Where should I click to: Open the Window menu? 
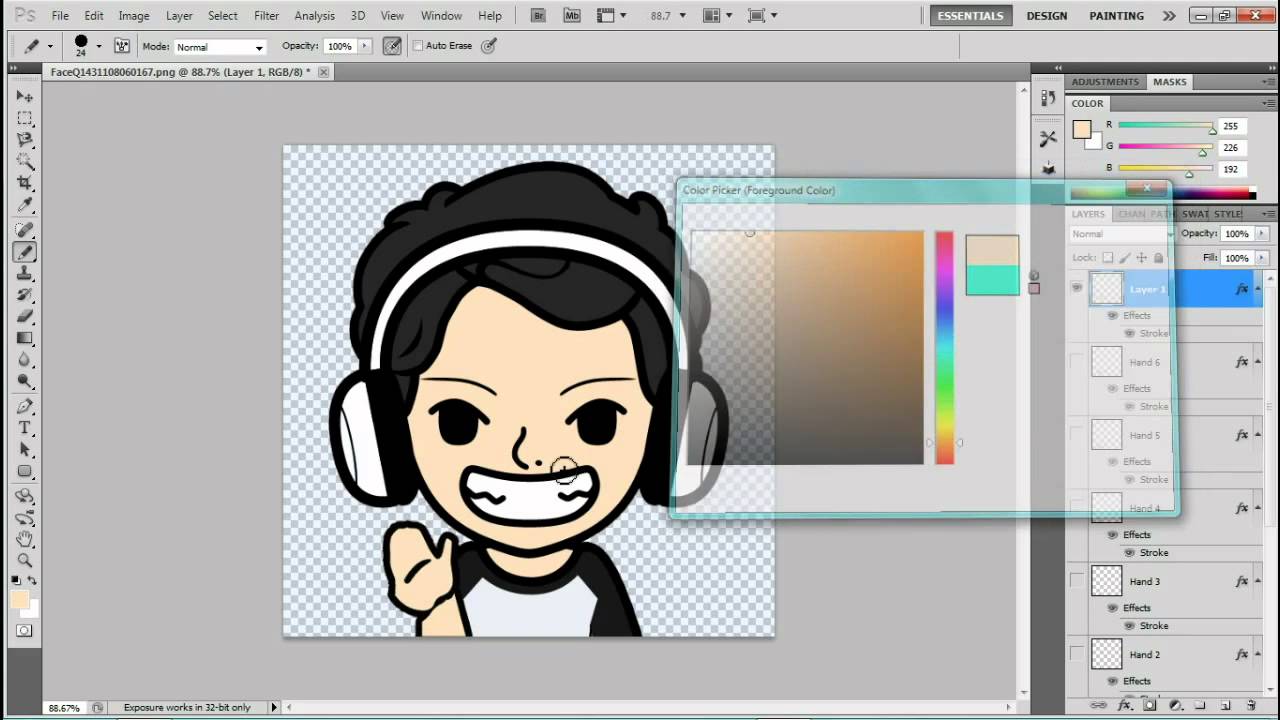point(441,16)
